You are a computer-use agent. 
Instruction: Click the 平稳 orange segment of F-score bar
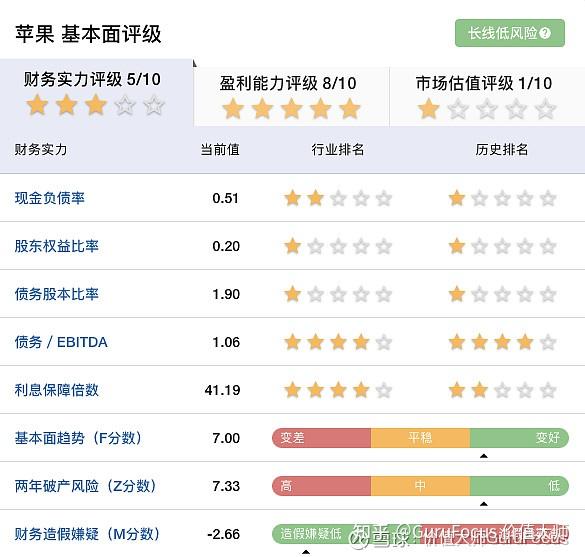point(420,438)
